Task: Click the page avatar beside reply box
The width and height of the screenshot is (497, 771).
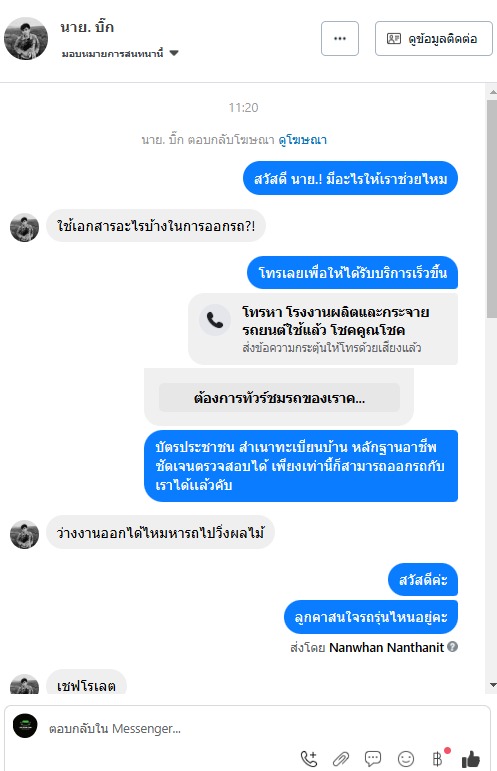Action: point(25,725)
